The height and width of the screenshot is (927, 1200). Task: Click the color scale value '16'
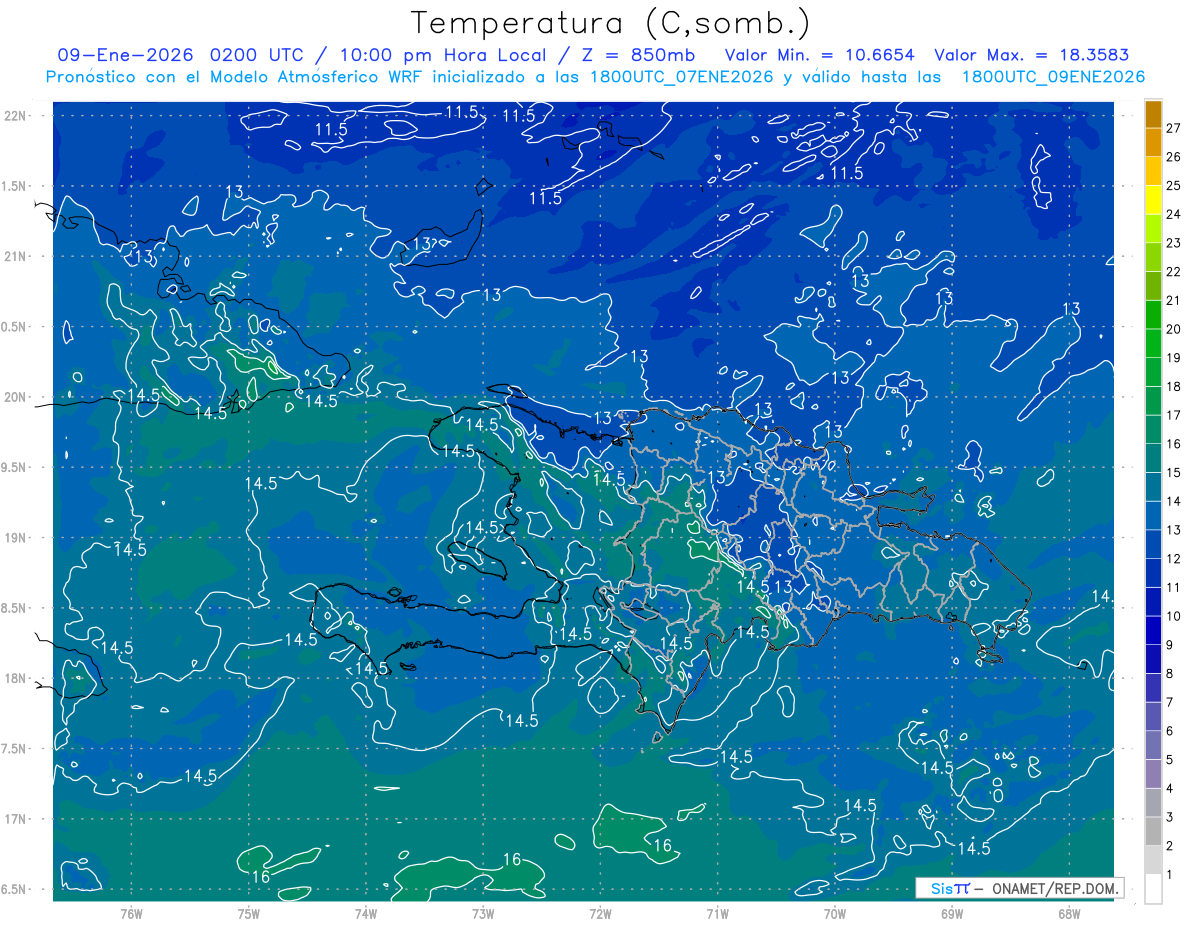click(x=1175, y=444)
